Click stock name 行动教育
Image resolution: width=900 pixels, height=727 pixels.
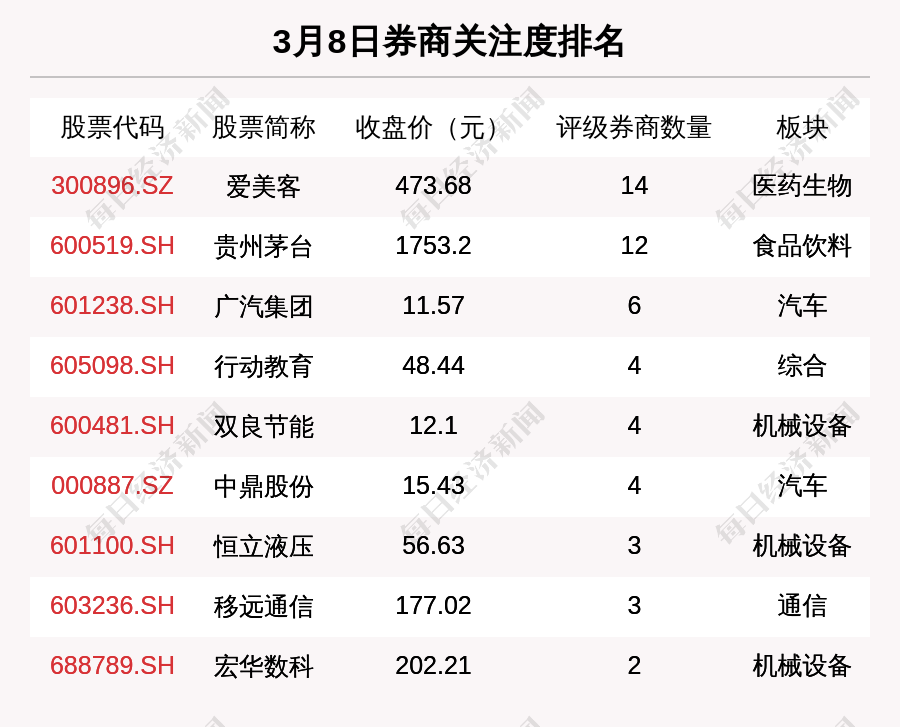tap(263, 367)
